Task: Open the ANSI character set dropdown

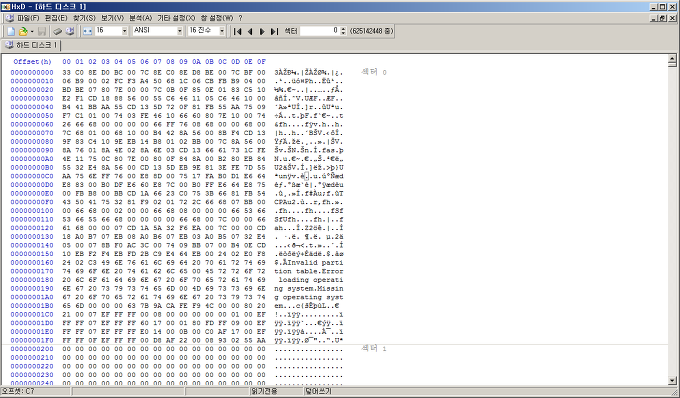Action: pyautogui.click(x=180, y=31)
